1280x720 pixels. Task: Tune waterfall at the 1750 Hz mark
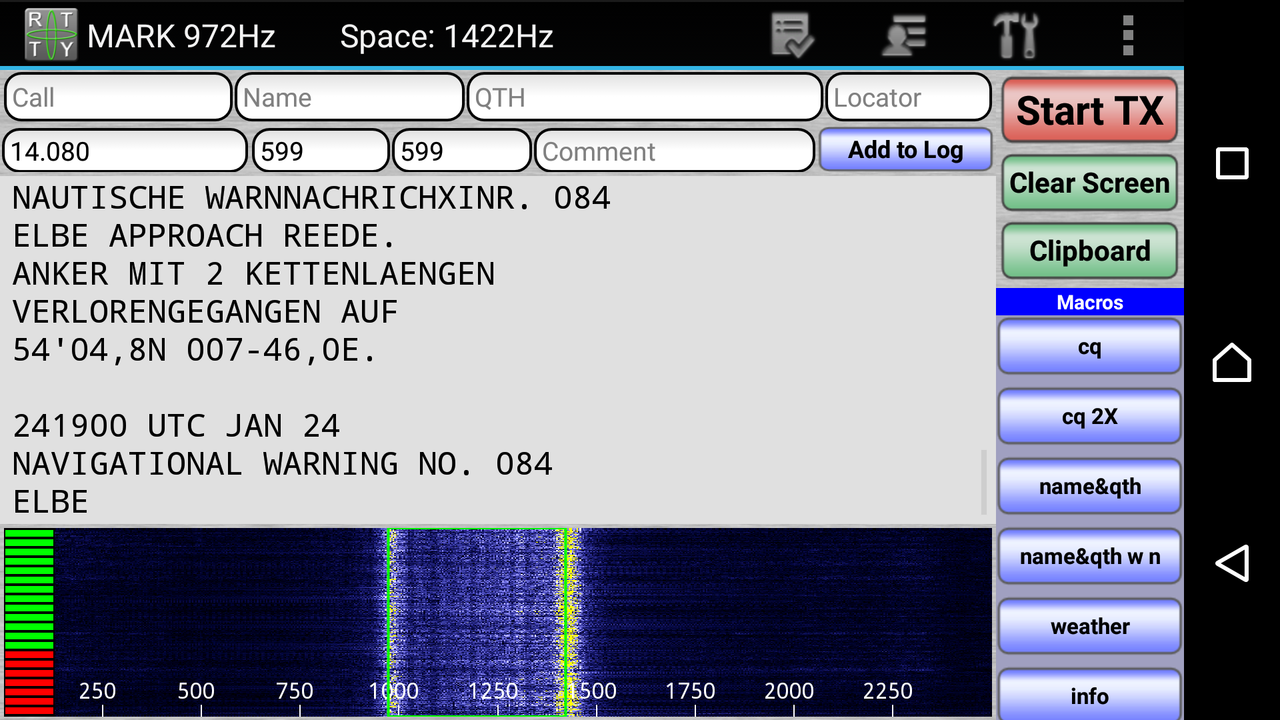pyautogui.click(x=690, y=691)
